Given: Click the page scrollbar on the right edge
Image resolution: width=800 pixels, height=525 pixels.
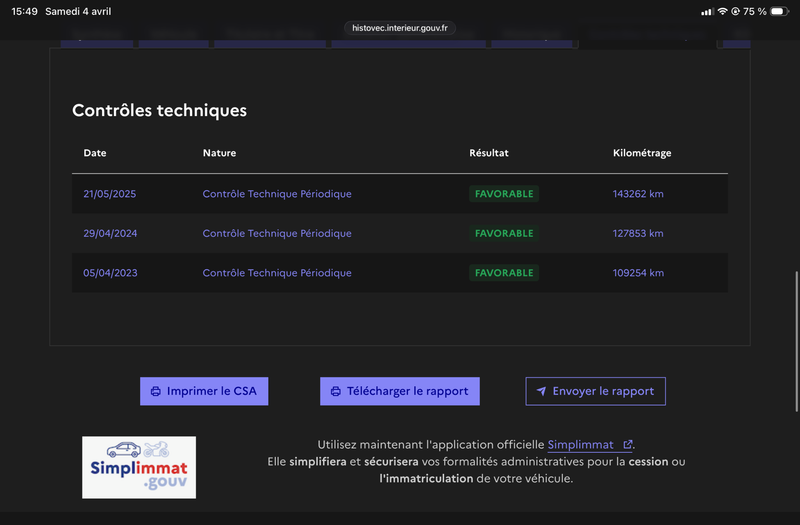Looking at the screenshot, I should point(796,335).
